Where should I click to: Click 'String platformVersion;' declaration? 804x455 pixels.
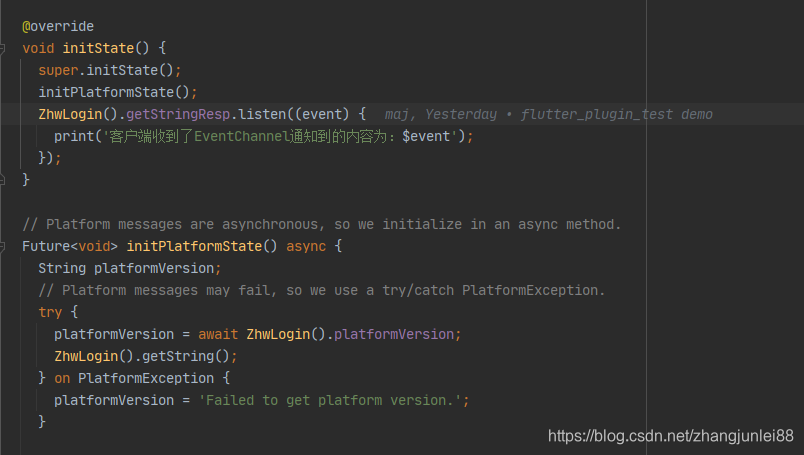[130, 268]
